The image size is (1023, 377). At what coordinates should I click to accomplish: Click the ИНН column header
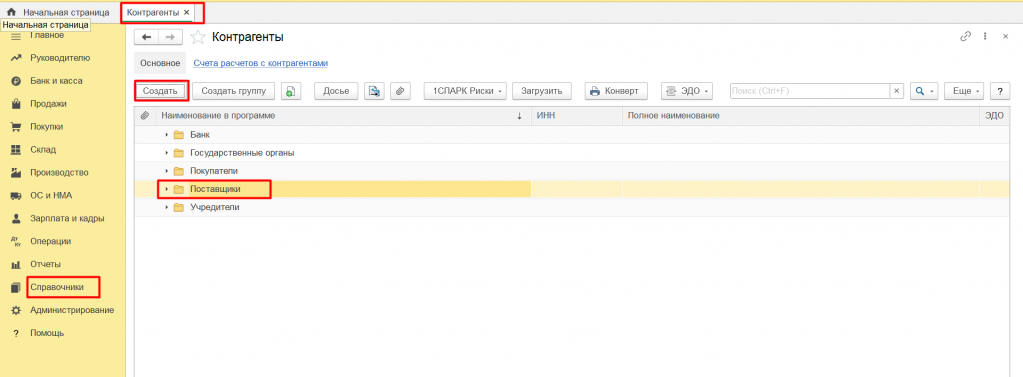[x=577, y=115]
